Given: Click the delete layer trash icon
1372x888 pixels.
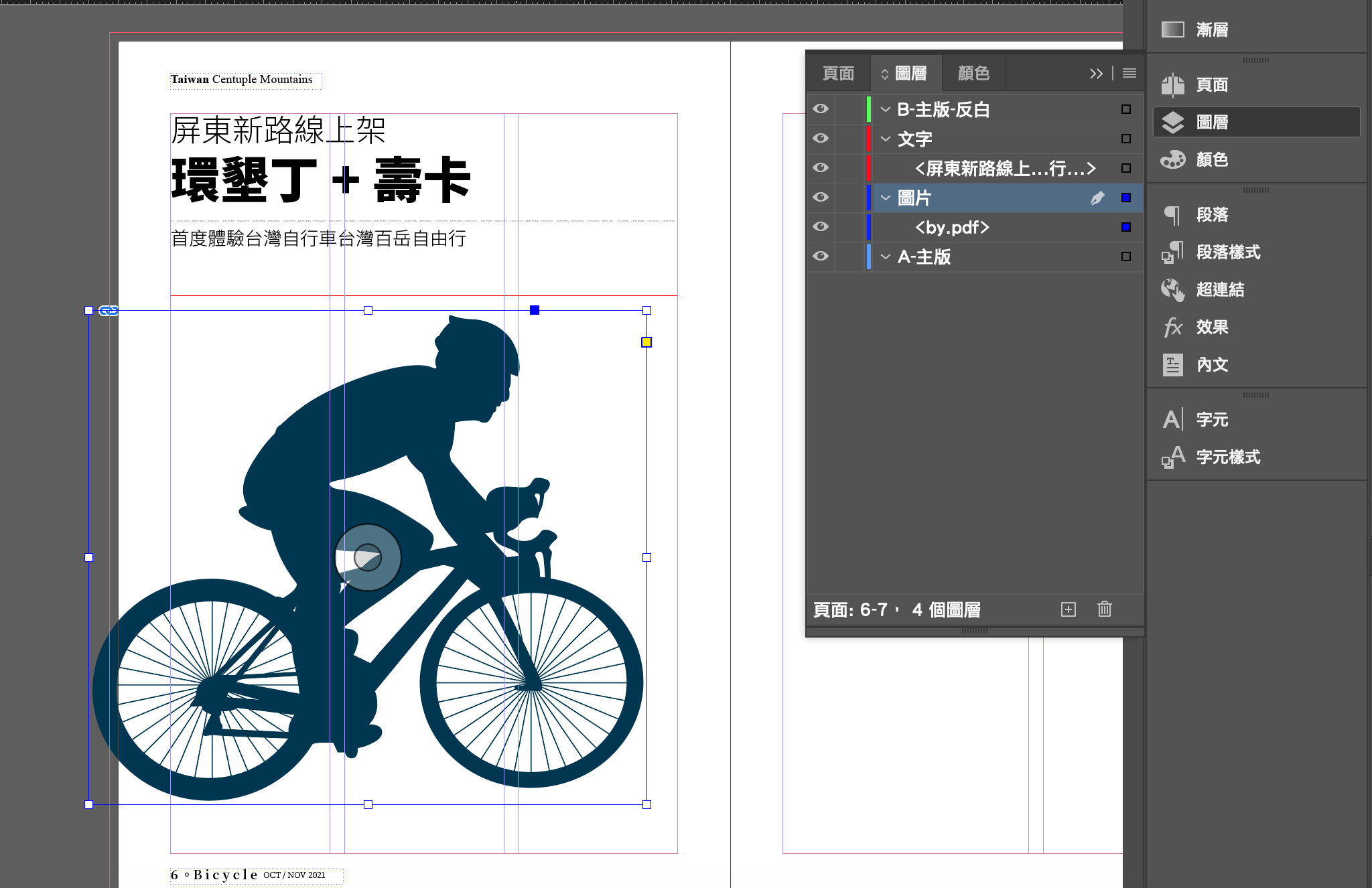Looking at the screenshot, I should 1105,609.
